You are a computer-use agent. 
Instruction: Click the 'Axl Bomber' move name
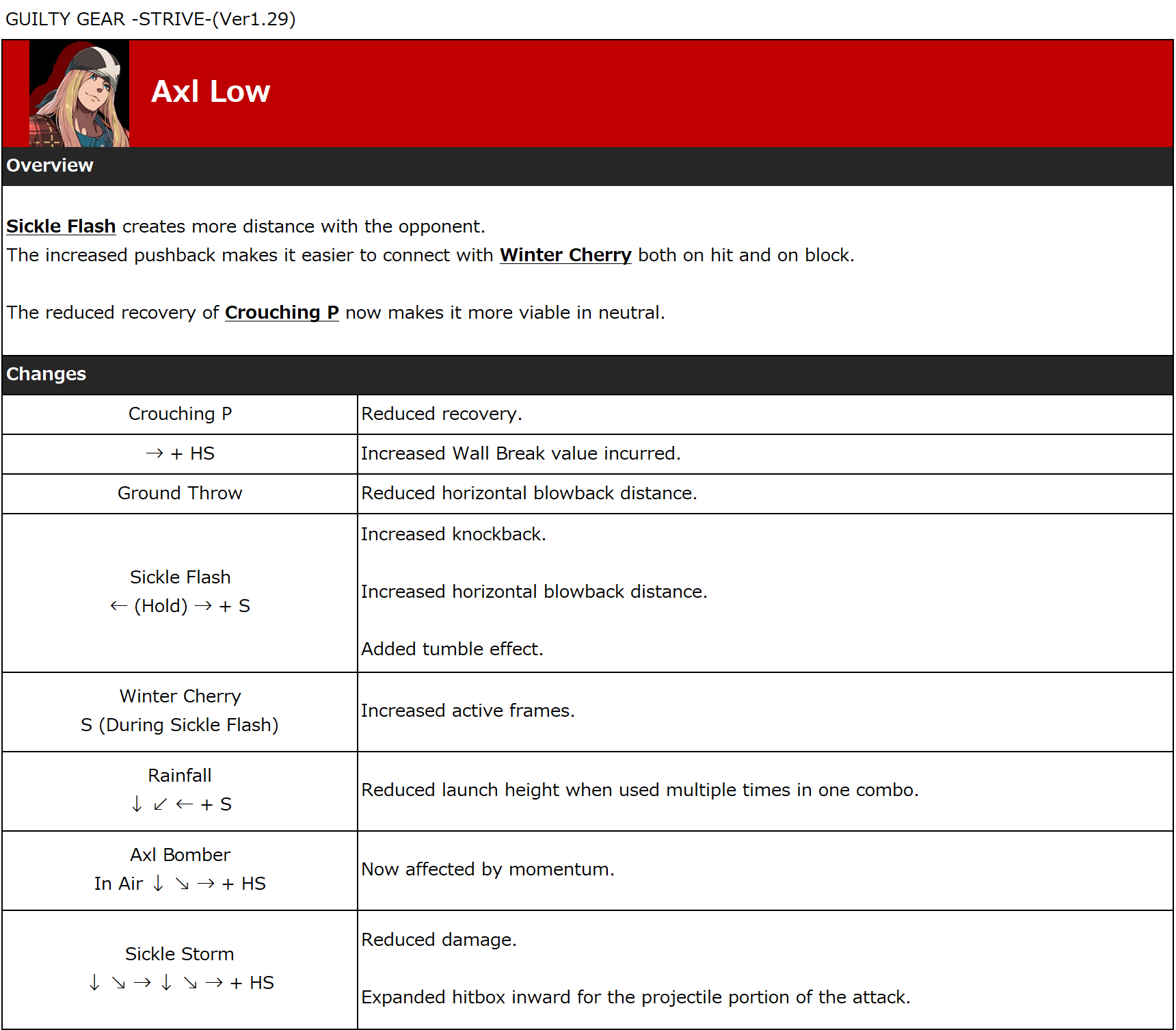[x=180, y=855]
